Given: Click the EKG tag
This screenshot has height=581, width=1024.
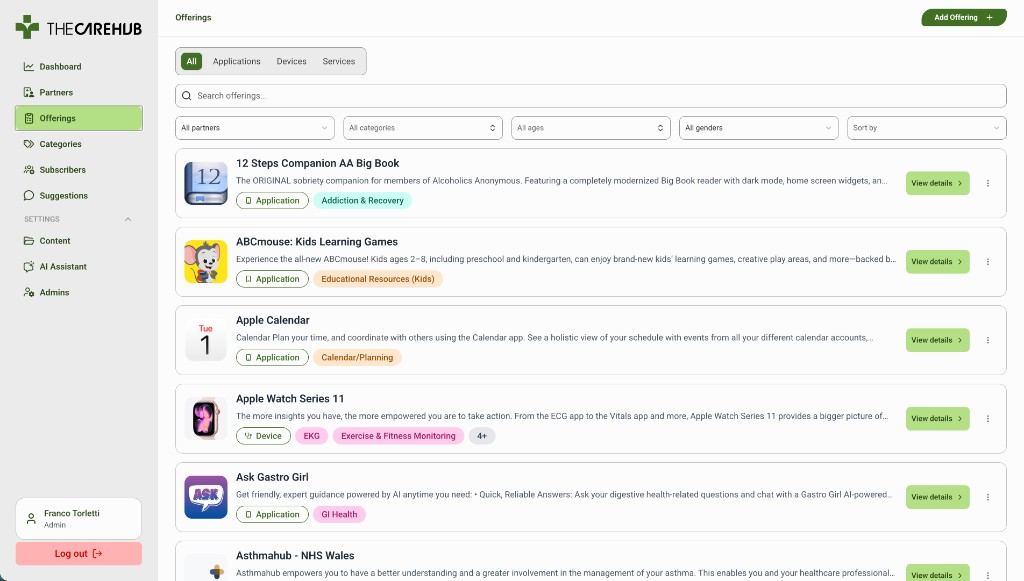Looking at the screenshot, I should click(312, 436).
